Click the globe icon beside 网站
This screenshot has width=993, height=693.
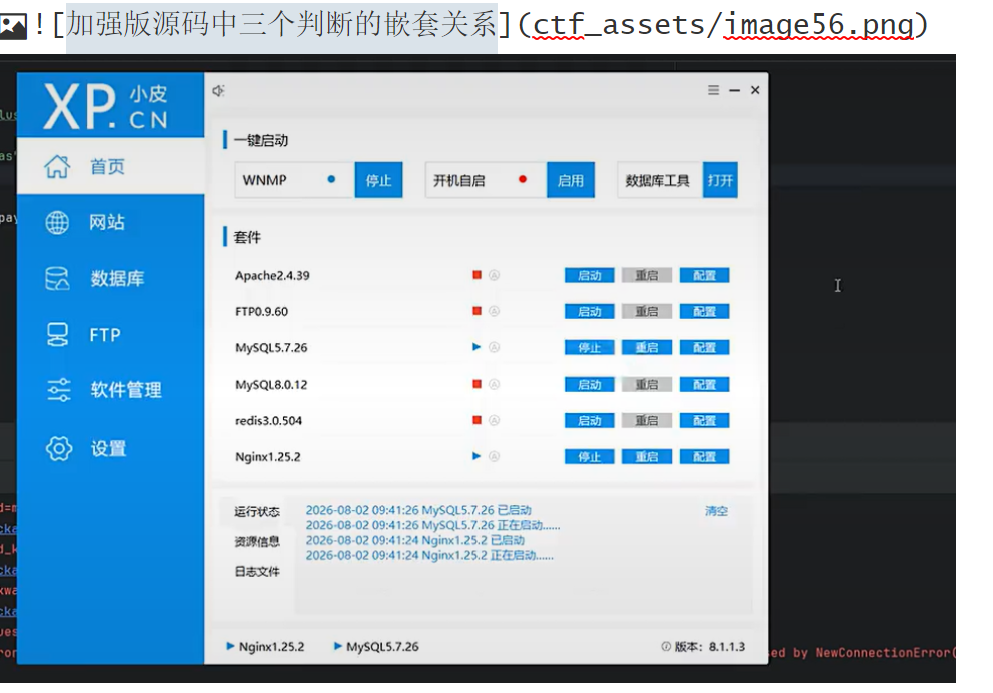pos(57,222)
